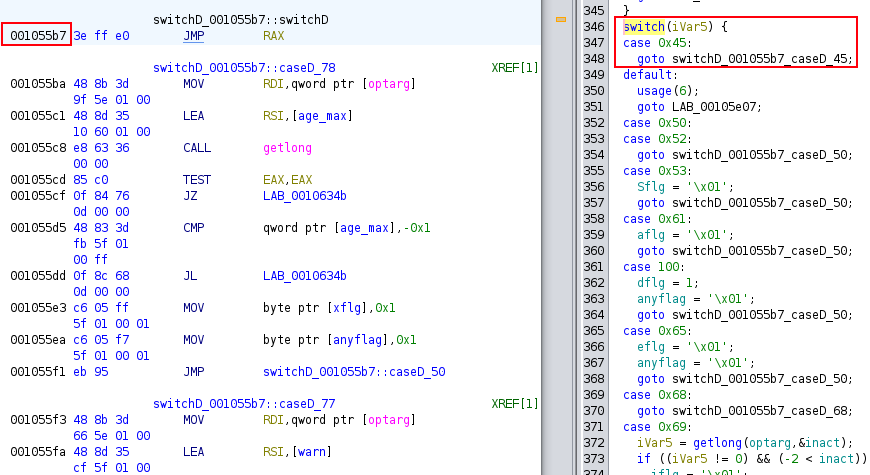The height and width of the screenshot is (475, 870).
Task: Click the orange marker in the margin bar
Action: [x=562, y=20]
